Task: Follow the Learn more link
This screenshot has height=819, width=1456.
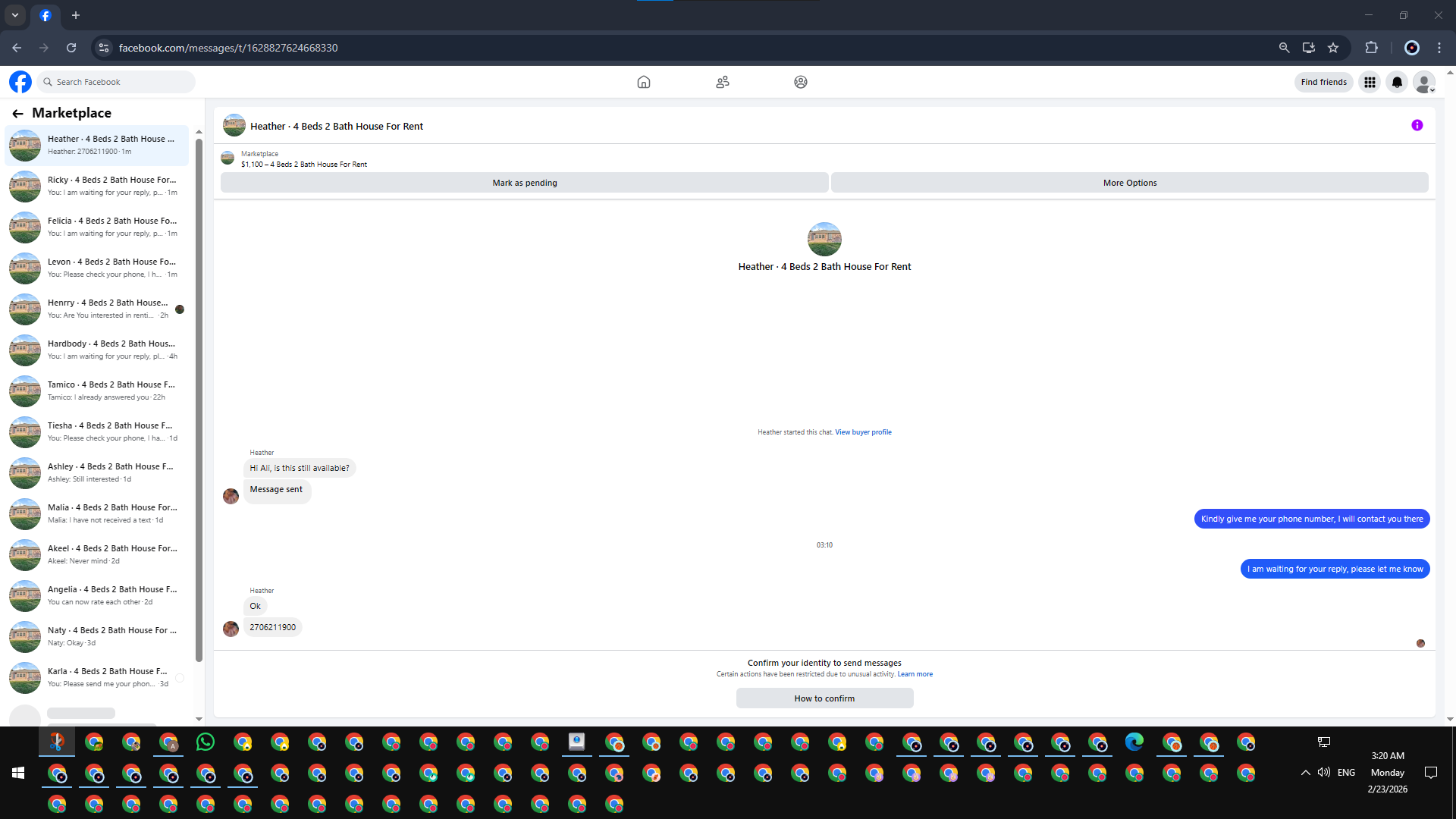Action: [x=915, y=674]
